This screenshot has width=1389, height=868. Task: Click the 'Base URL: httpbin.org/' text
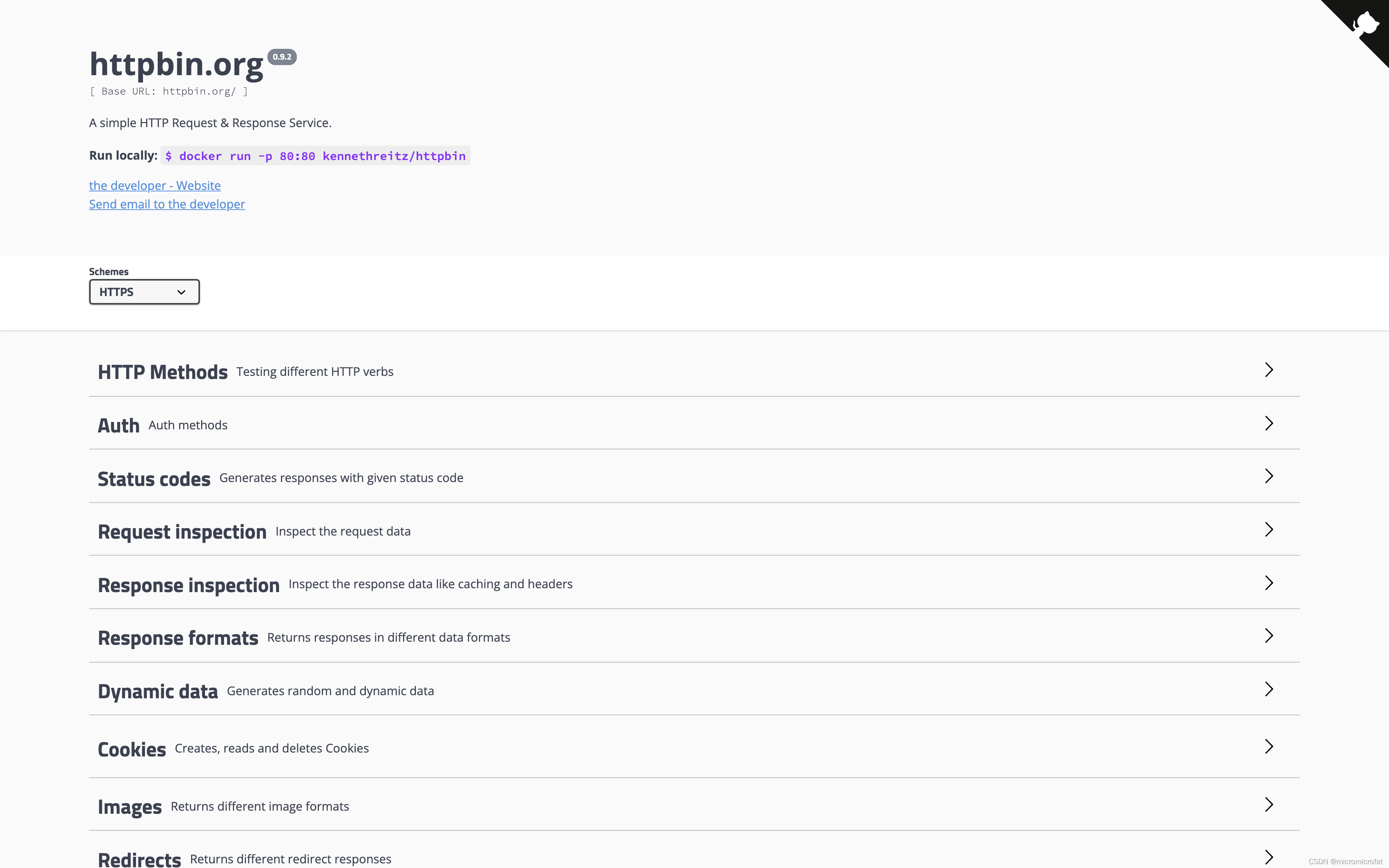168,91
